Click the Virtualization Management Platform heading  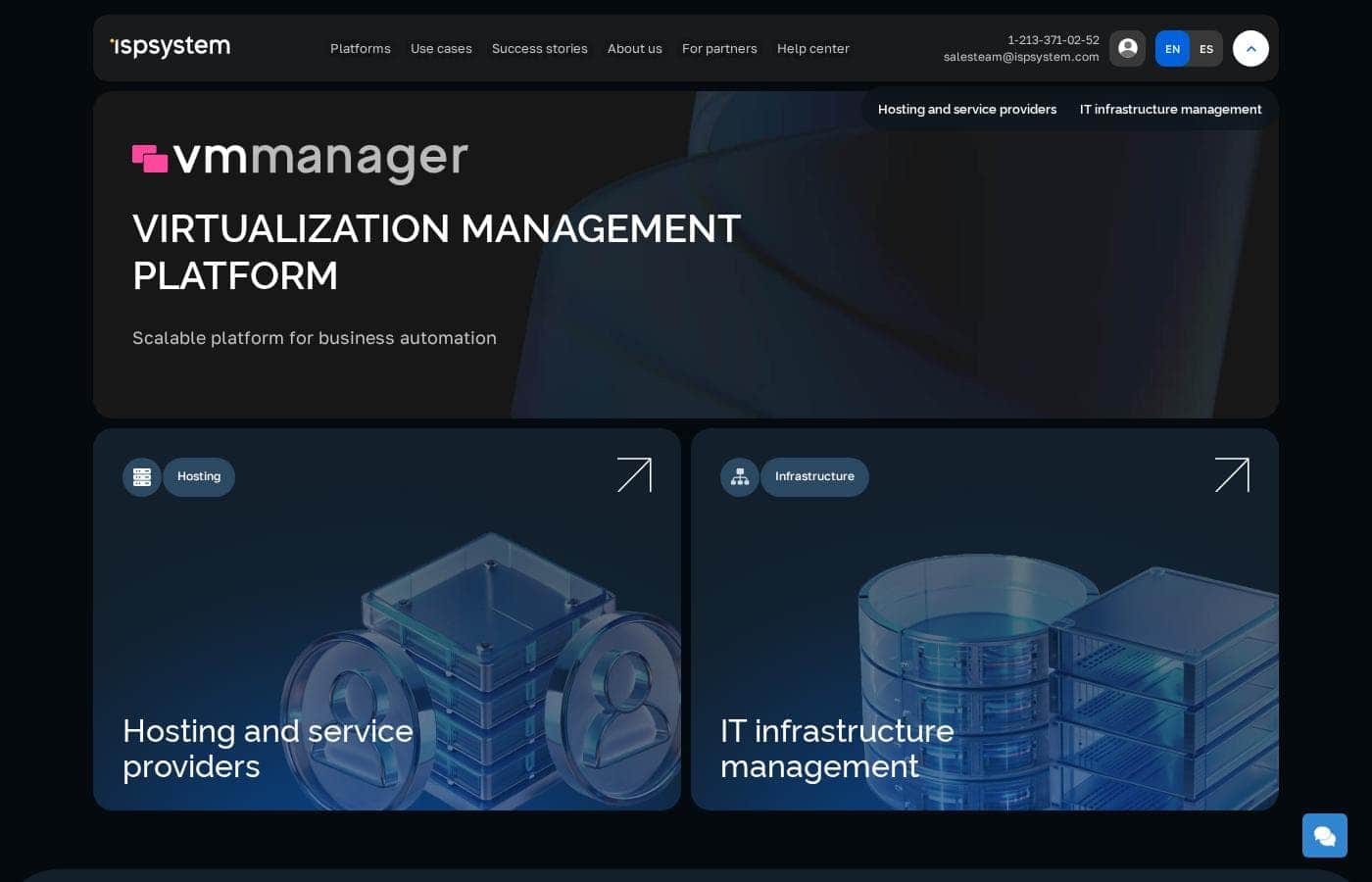click(437, 252)
